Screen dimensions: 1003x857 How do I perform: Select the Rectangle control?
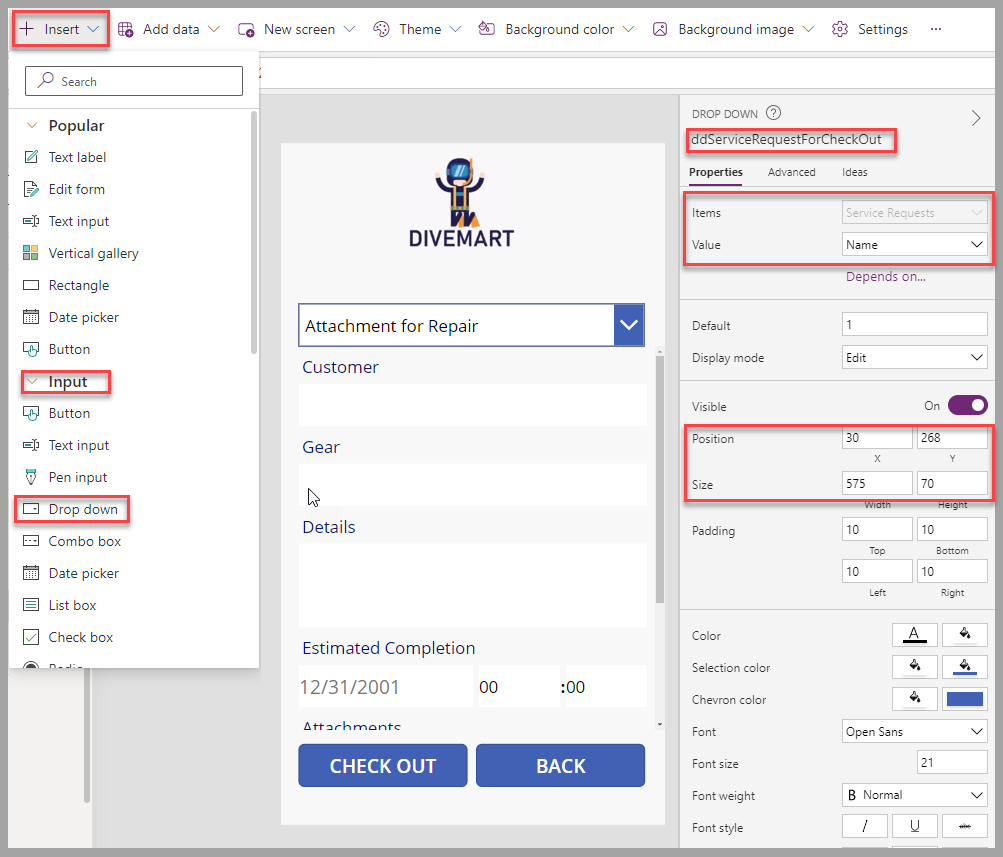pyautogui.click(x=79, y=285)
